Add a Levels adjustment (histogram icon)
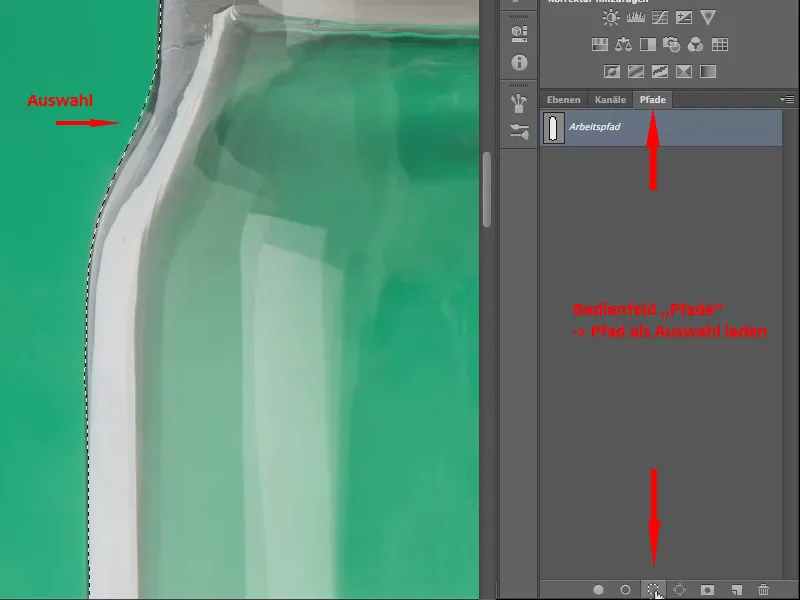800x600 pixels. [635, 18]
